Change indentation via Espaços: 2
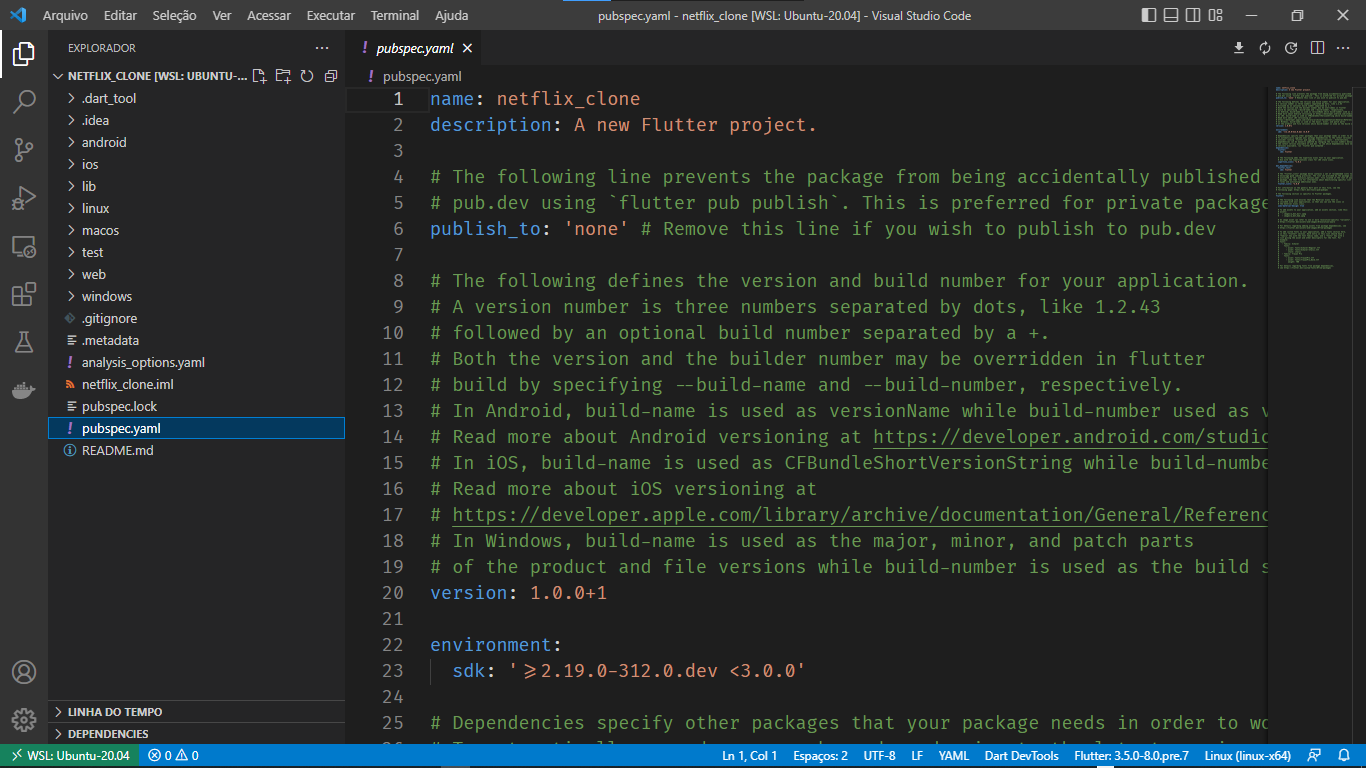The image size is (1366, 768). (x=820, y=756)
